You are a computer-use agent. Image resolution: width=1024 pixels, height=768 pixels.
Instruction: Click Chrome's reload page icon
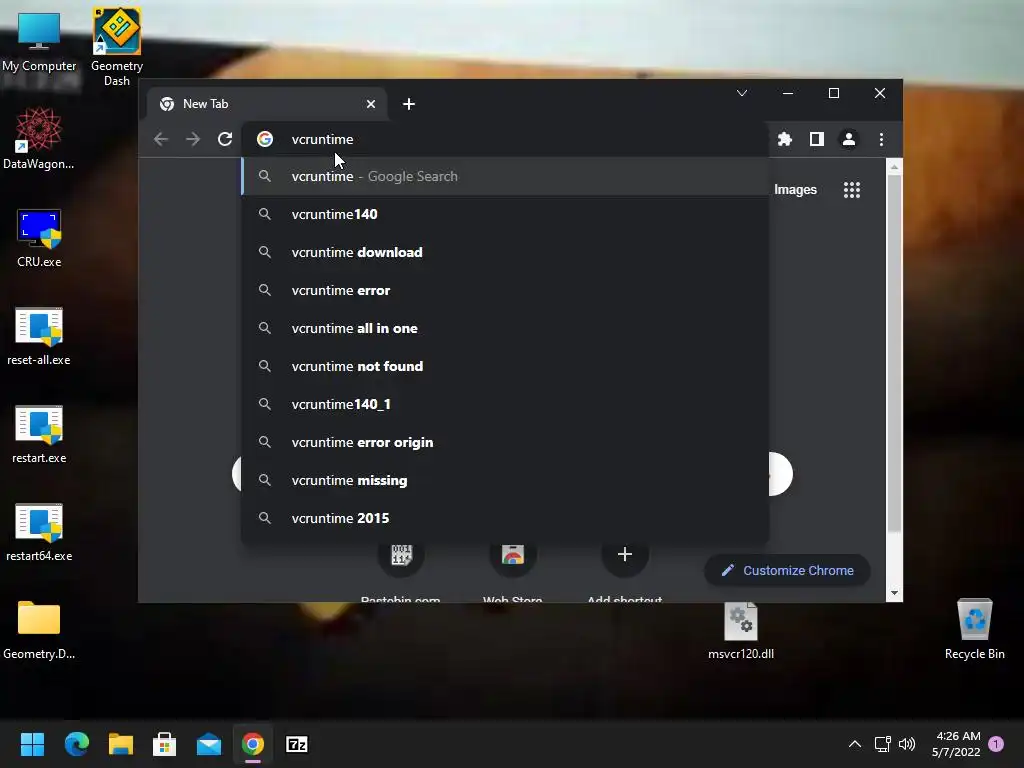pos(225,139)
